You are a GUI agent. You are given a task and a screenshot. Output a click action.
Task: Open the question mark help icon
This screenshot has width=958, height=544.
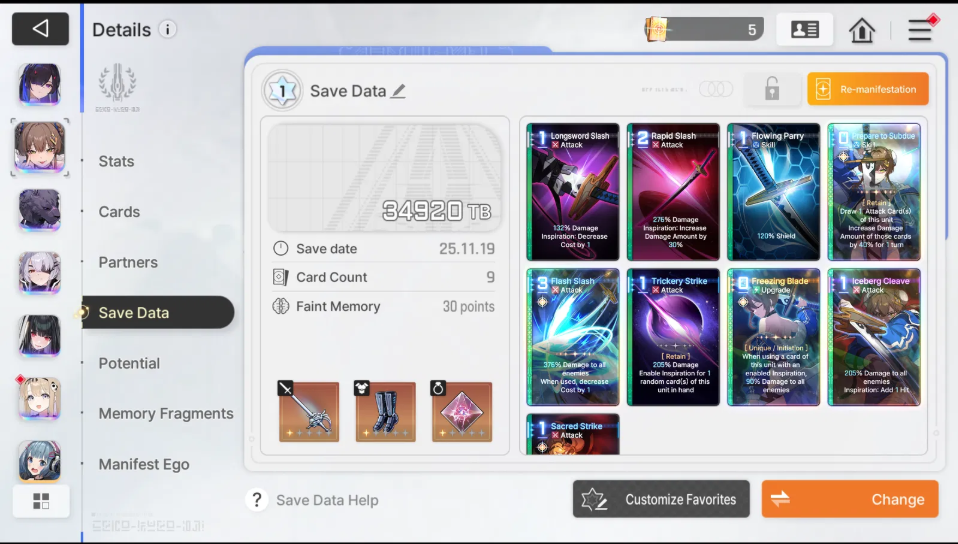(x=257, y=500)
